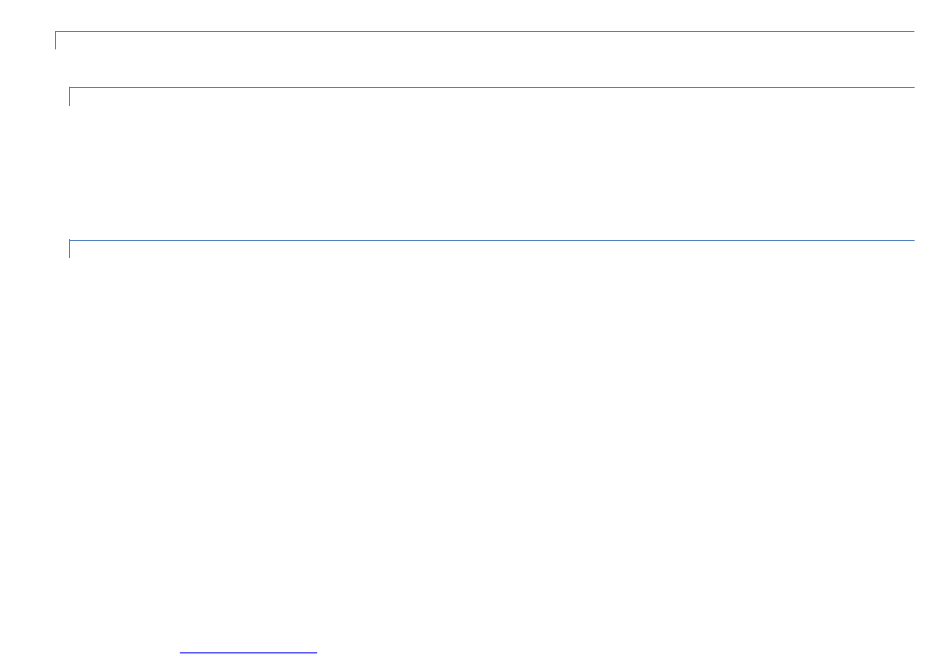The height and width of the screenshot is (660, 950).
Task: Click the corner of second bracket outline
Action: pyautogui.click(x=70, y=87)
